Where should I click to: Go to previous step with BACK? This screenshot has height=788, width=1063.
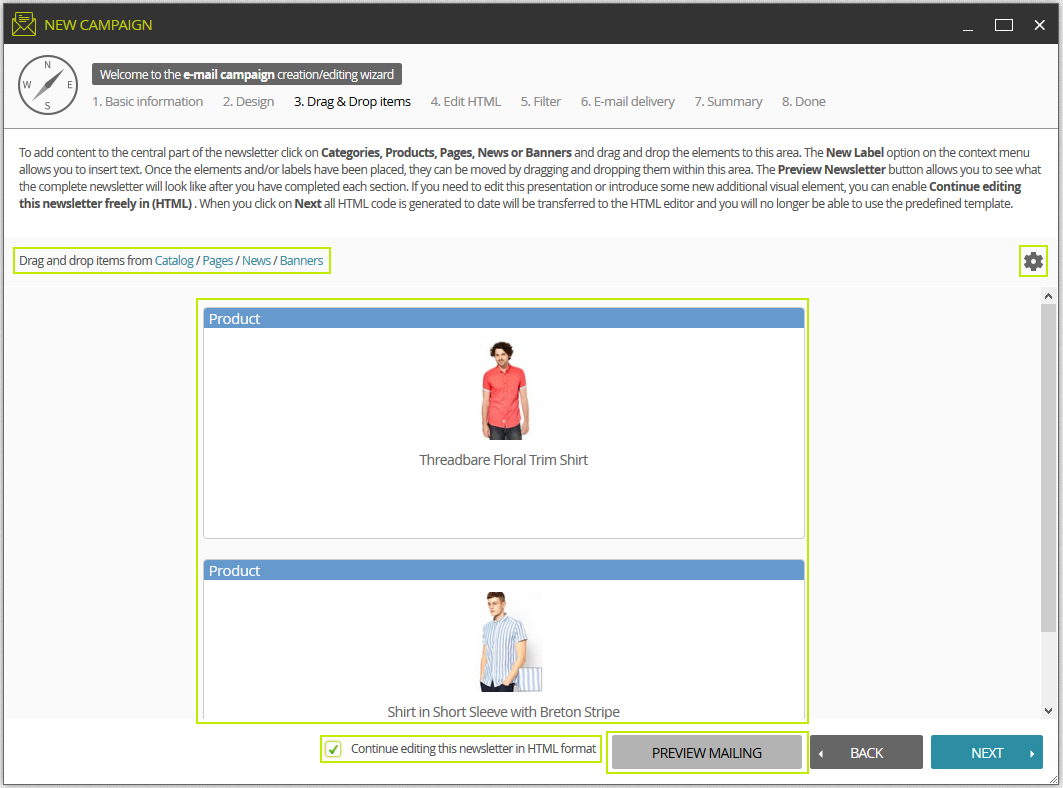[866, 752]
